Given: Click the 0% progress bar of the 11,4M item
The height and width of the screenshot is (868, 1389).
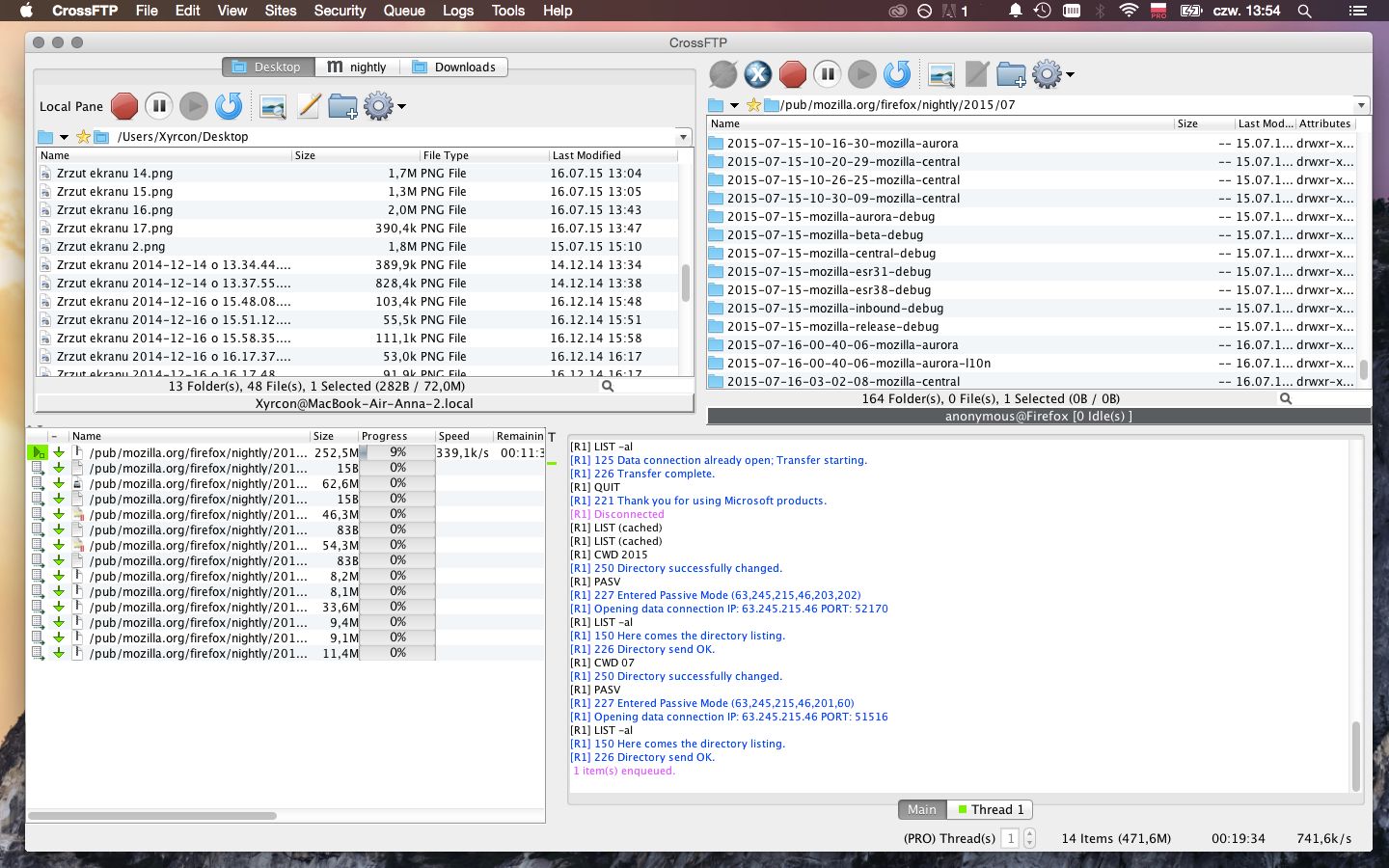Looking at the screenshot, I should [x=397, y=653].
